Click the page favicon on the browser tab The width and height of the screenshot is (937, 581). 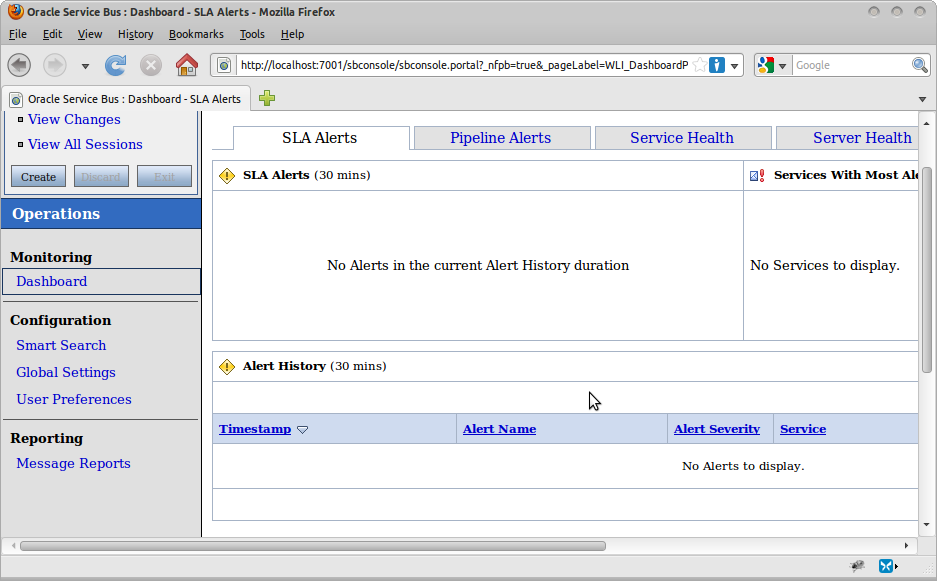(x=16, y=99)
